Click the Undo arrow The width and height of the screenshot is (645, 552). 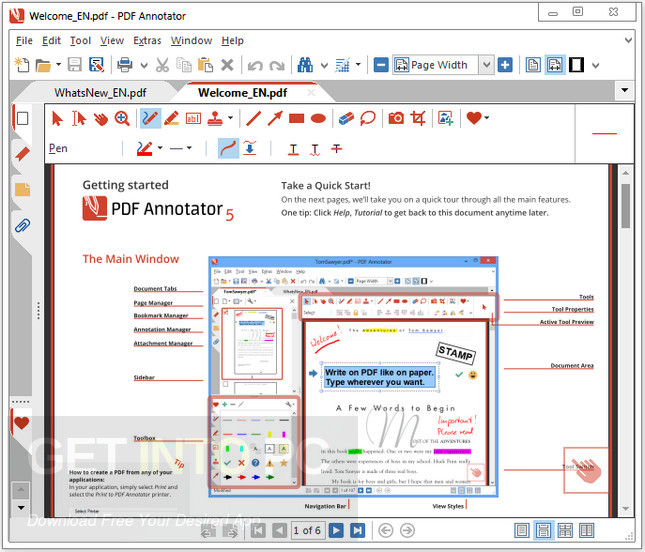click(255, 65)
